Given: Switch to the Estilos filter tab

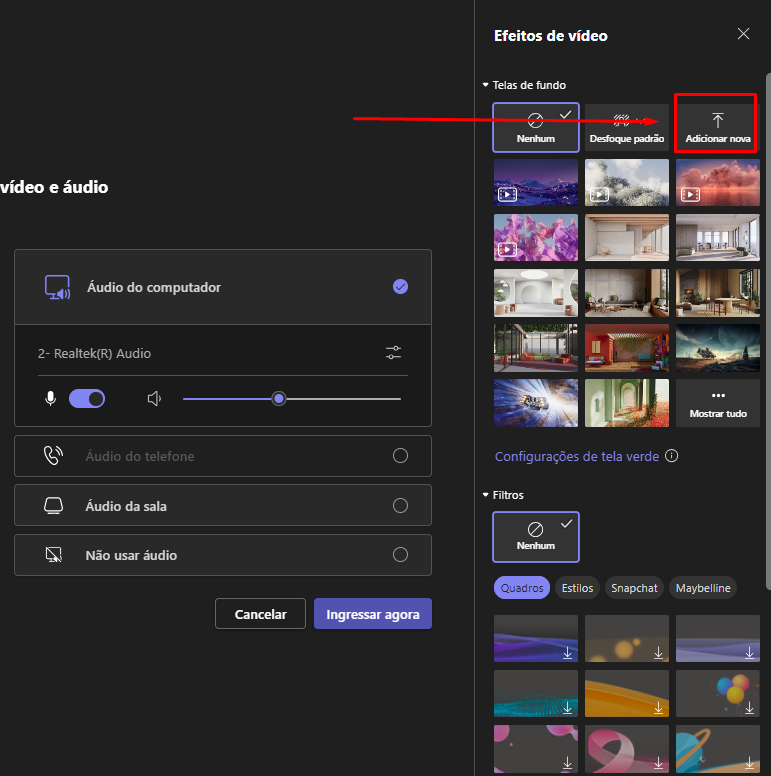Looking at the screenshot, I should [577, 588].
